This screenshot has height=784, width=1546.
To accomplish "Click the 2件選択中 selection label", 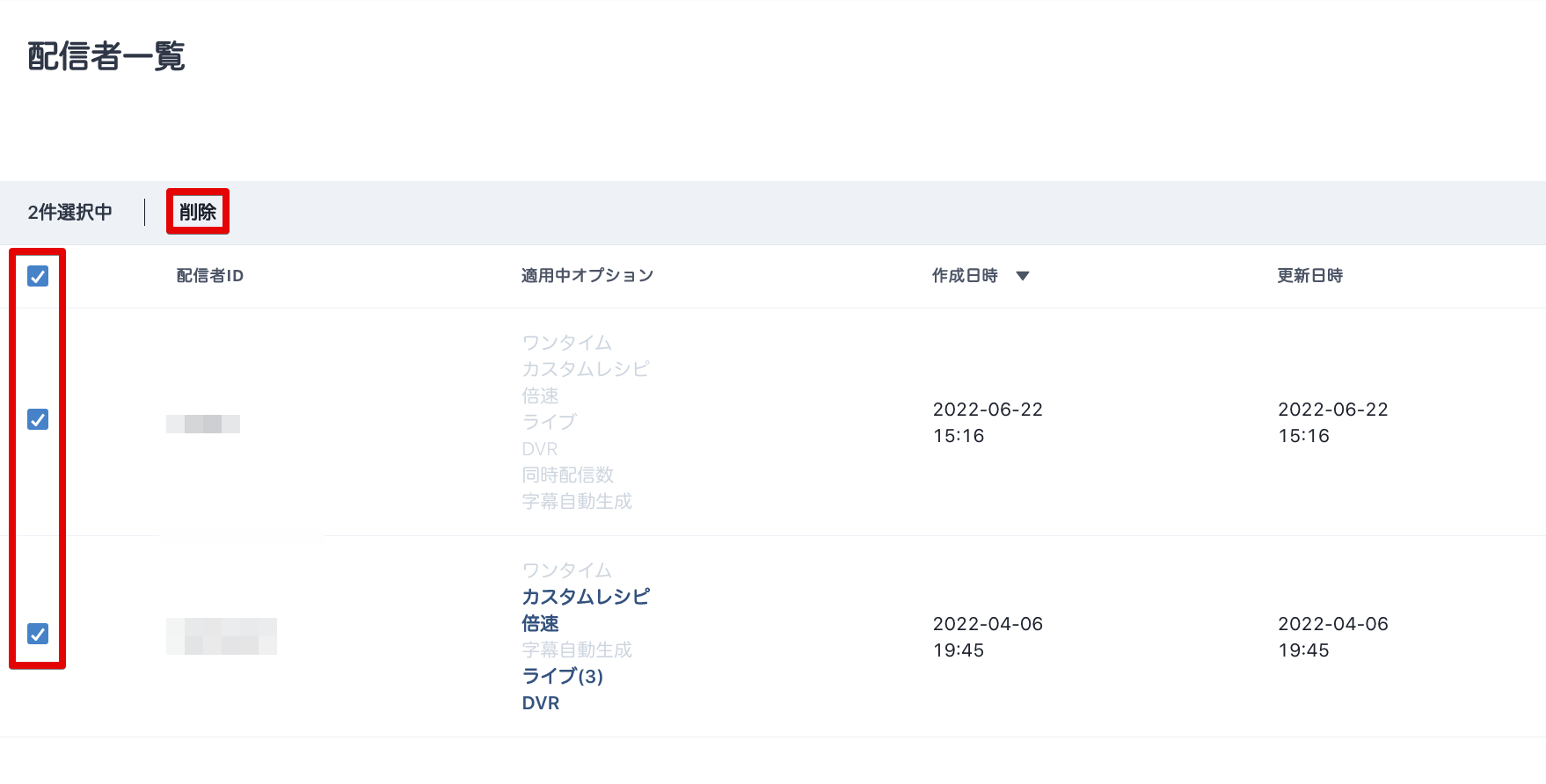I will pos(70,212).
